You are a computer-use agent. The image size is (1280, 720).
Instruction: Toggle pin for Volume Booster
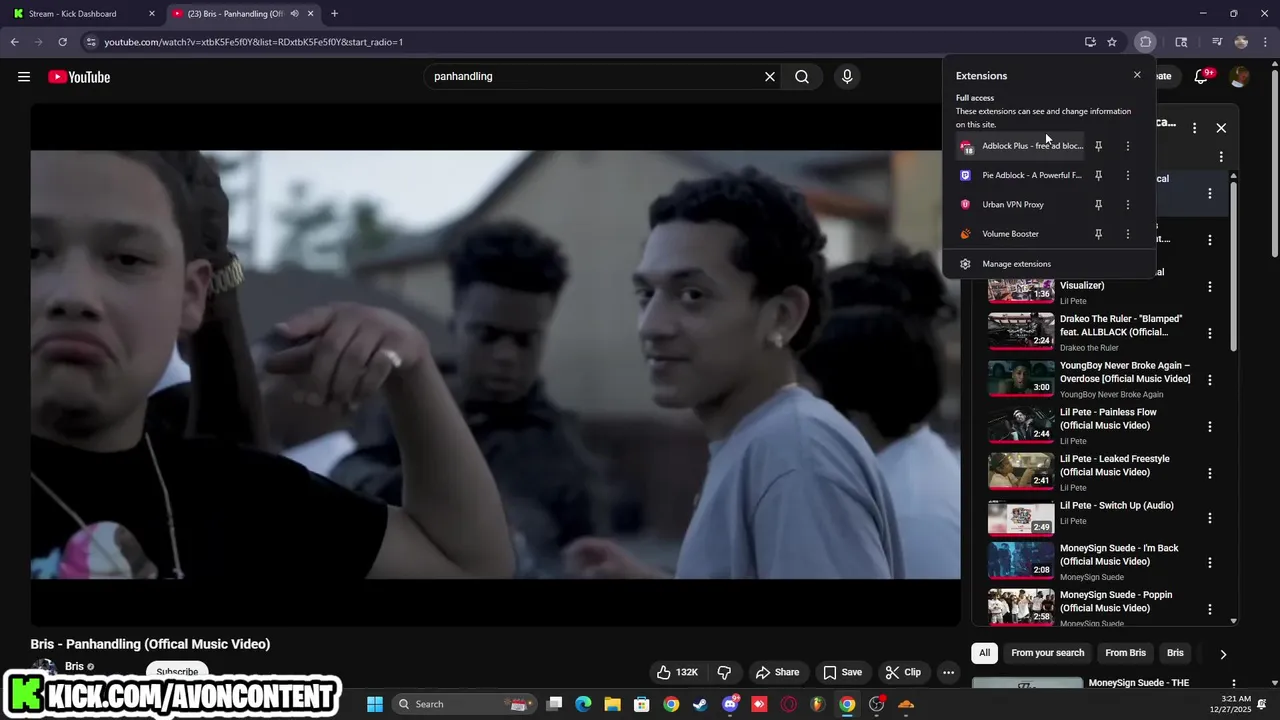(1098, 234)
